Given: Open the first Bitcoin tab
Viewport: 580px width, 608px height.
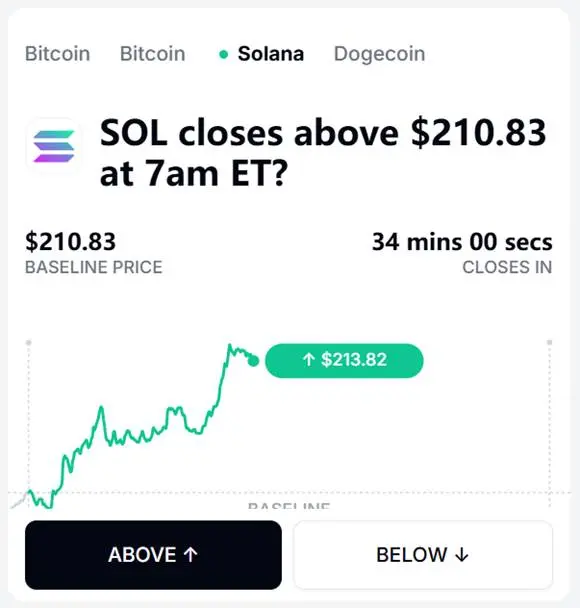Looking at the screenshot, I should [57, 54].
